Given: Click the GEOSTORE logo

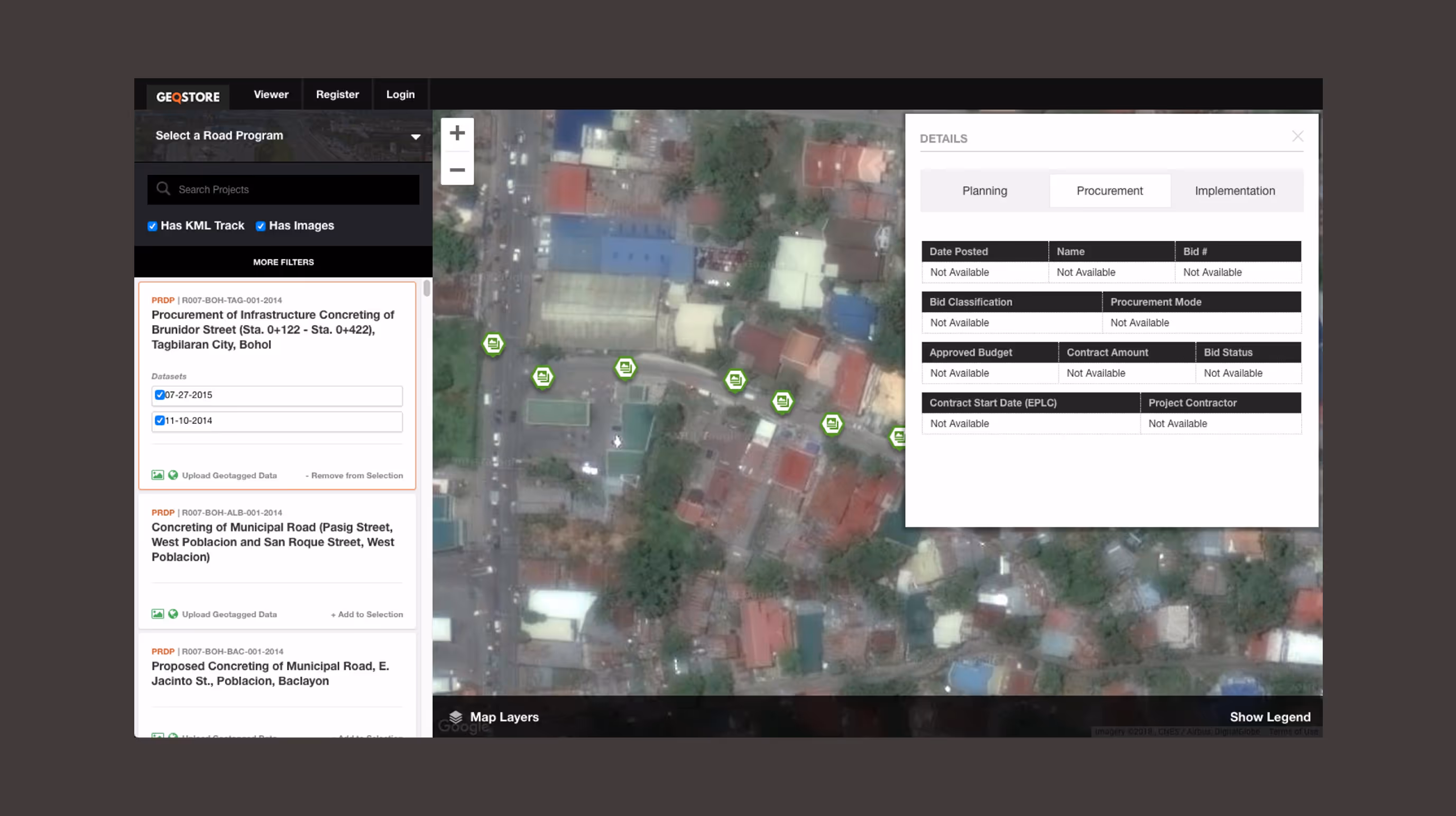Looking at the screenshot, I should click(x=188, y=96).
